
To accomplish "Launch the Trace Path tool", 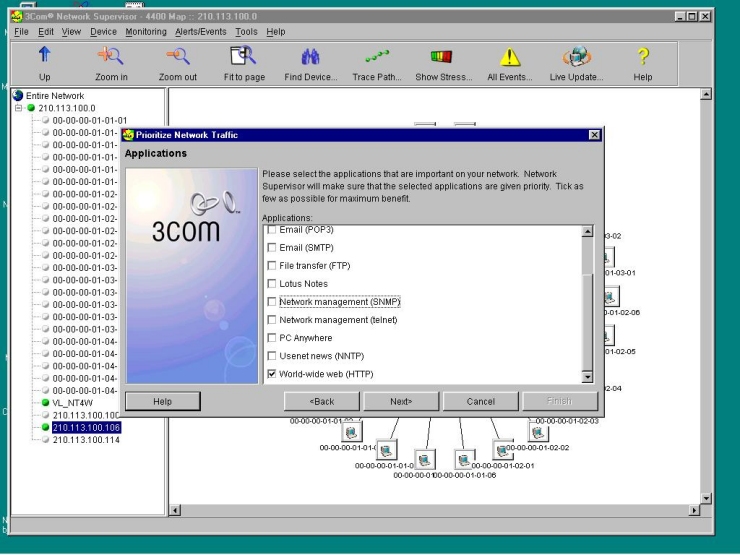I will [376, 58].
